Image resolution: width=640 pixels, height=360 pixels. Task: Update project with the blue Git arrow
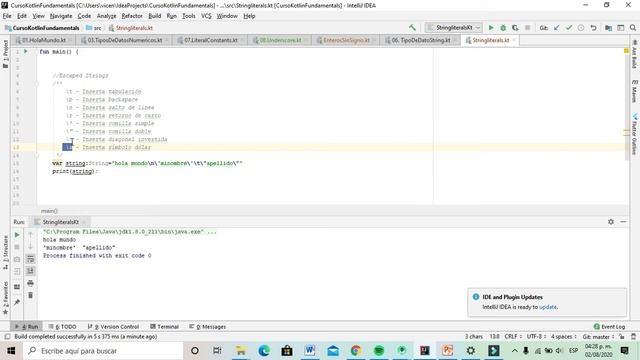(556, 28)
